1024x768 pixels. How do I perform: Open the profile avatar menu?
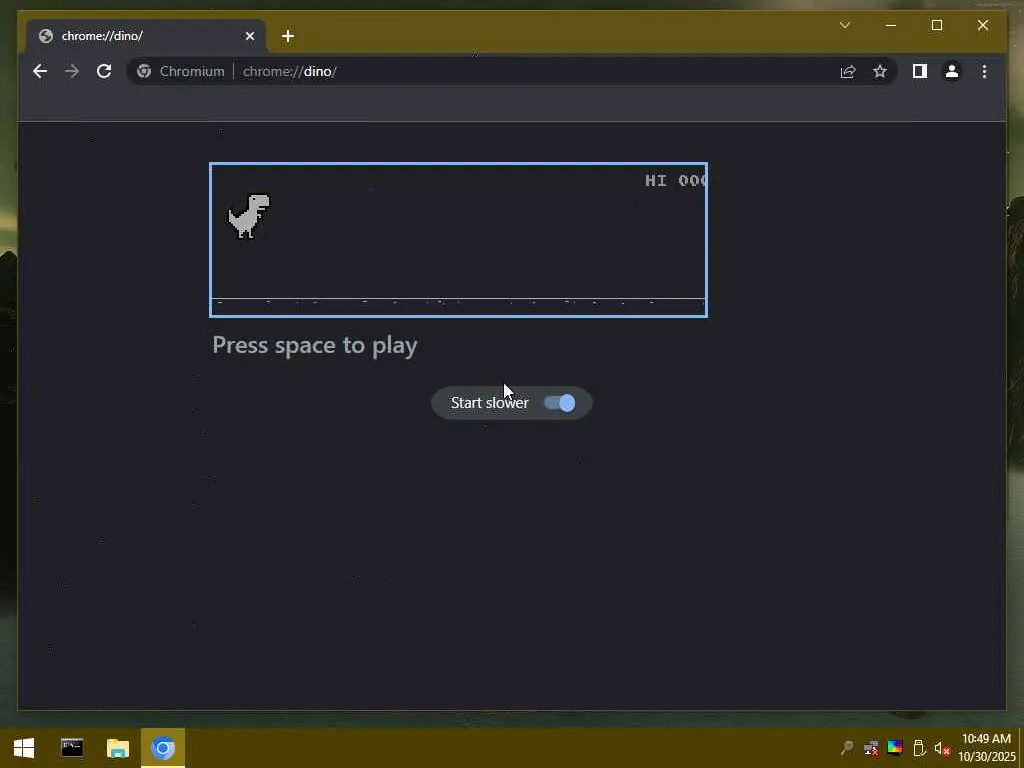[952, 71]
